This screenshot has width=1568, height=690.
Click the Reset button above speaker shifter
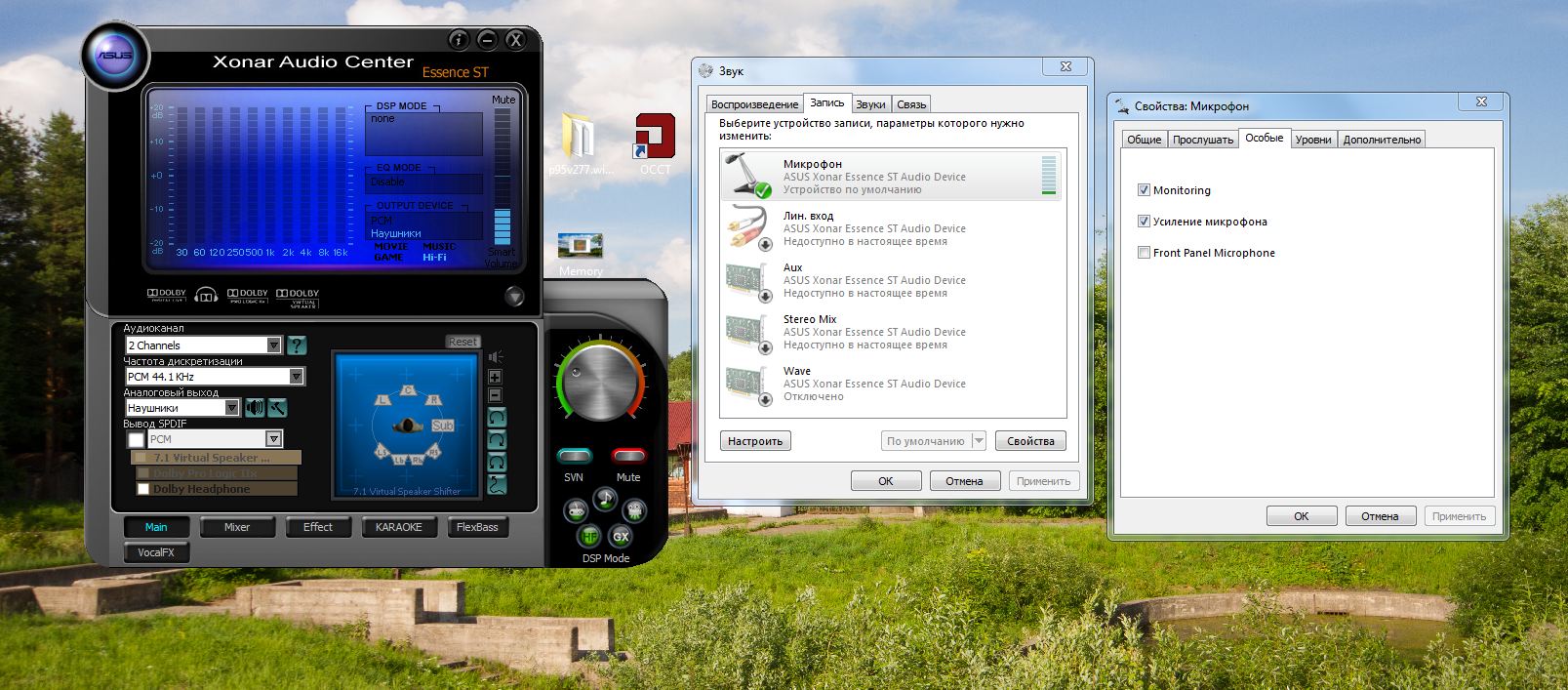pos(462,342)
